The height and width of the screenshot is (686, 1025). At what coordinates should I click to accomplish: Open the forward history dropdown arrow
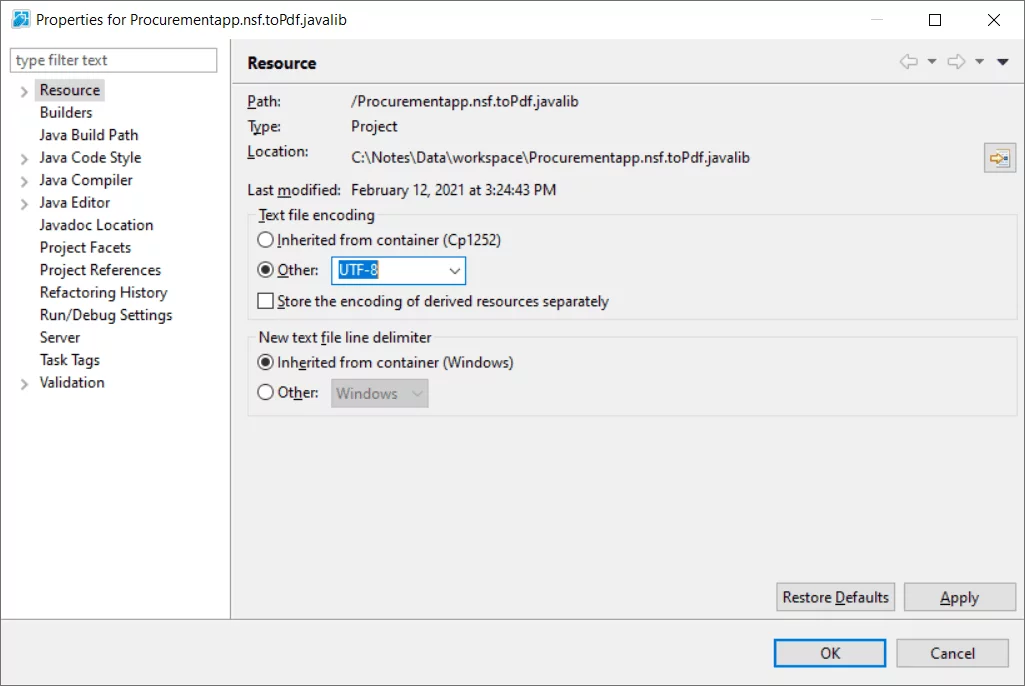[x=980, y=62]
